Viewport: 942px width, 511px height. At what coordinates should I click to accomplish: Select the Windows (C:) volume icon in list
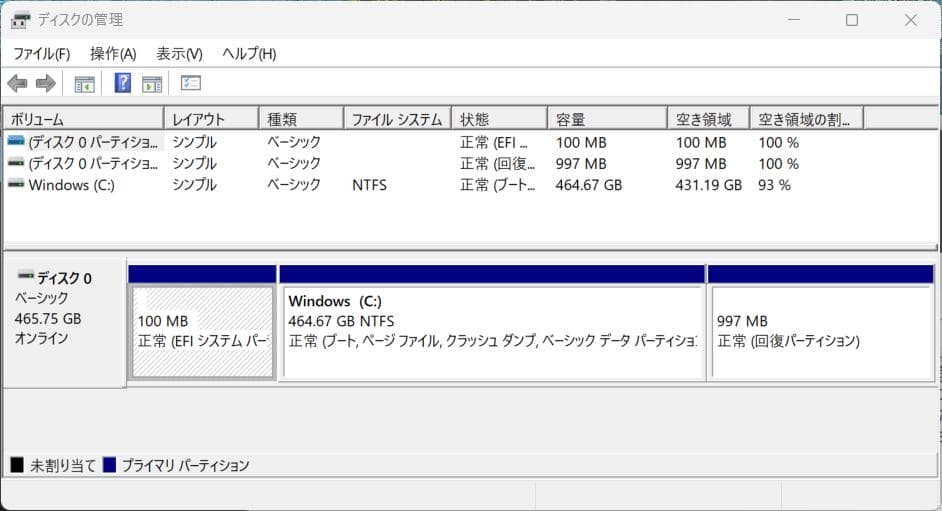coord(16,184)
